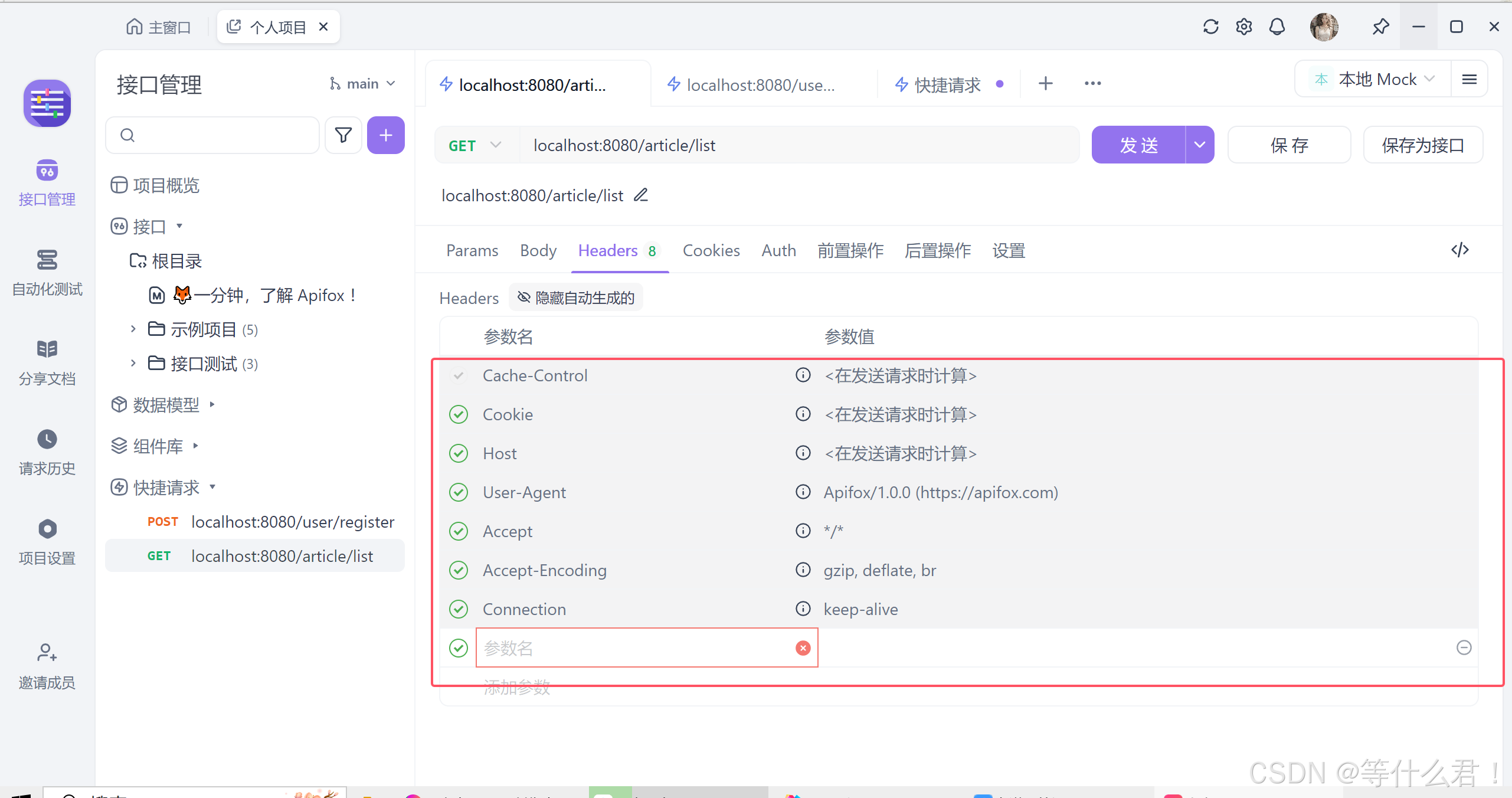The width and height of the screenshot is (1512, 798).
Task: Enable the Cache-Control header checkbox
Action: 459,375
